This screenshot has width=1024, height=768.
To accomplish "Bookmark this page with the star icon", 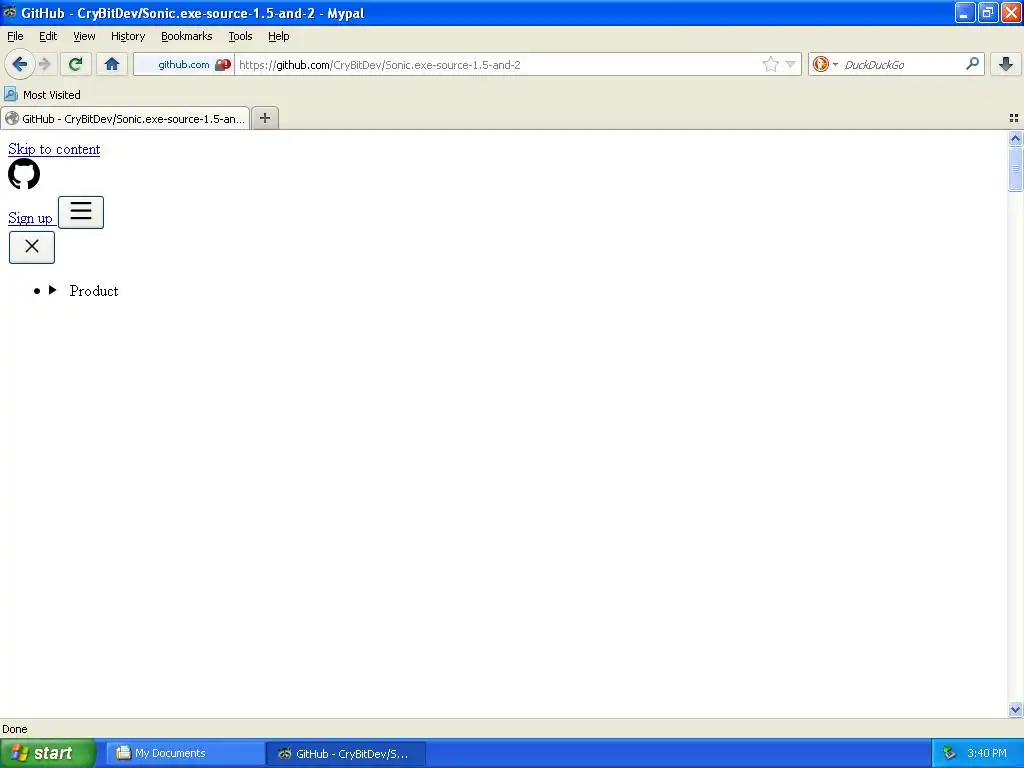I will click(x=771, y=64).
